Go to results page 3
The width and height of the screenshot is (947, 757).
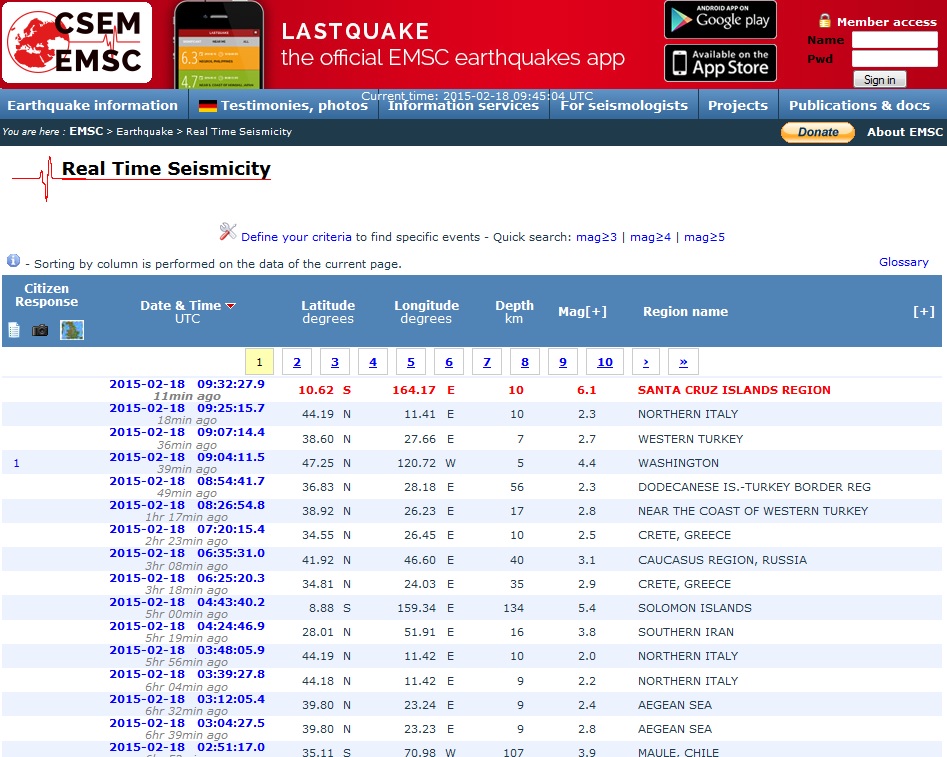point(335,362)
